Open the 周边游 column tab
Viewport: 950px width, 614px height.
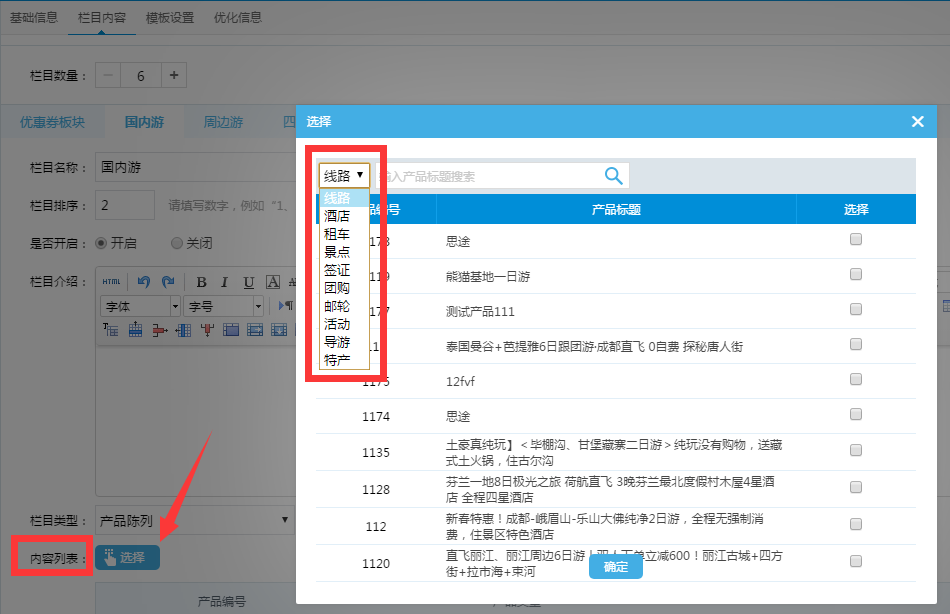(223, 123)
